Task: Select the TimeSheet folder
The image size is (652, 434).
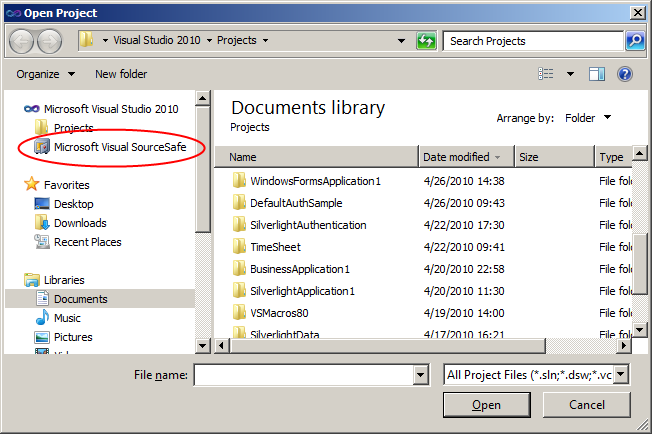Action: [x=275, y=247]
